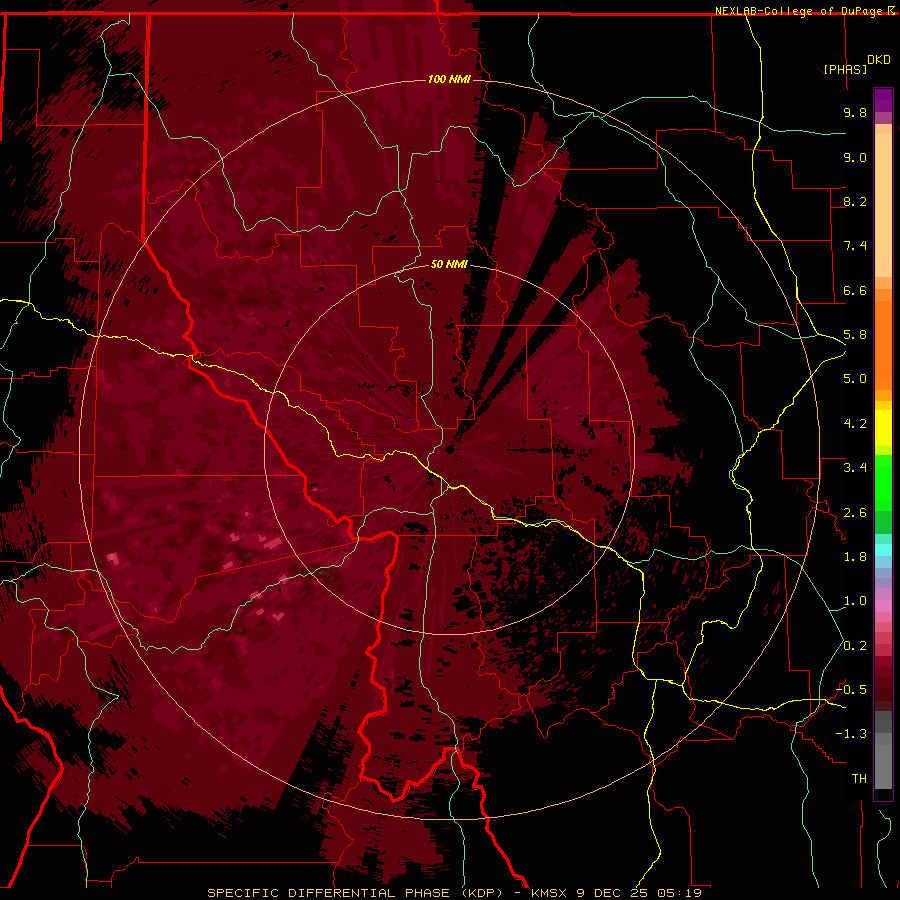Select the 5.8 value on the legend

click(x=855, y=335)
